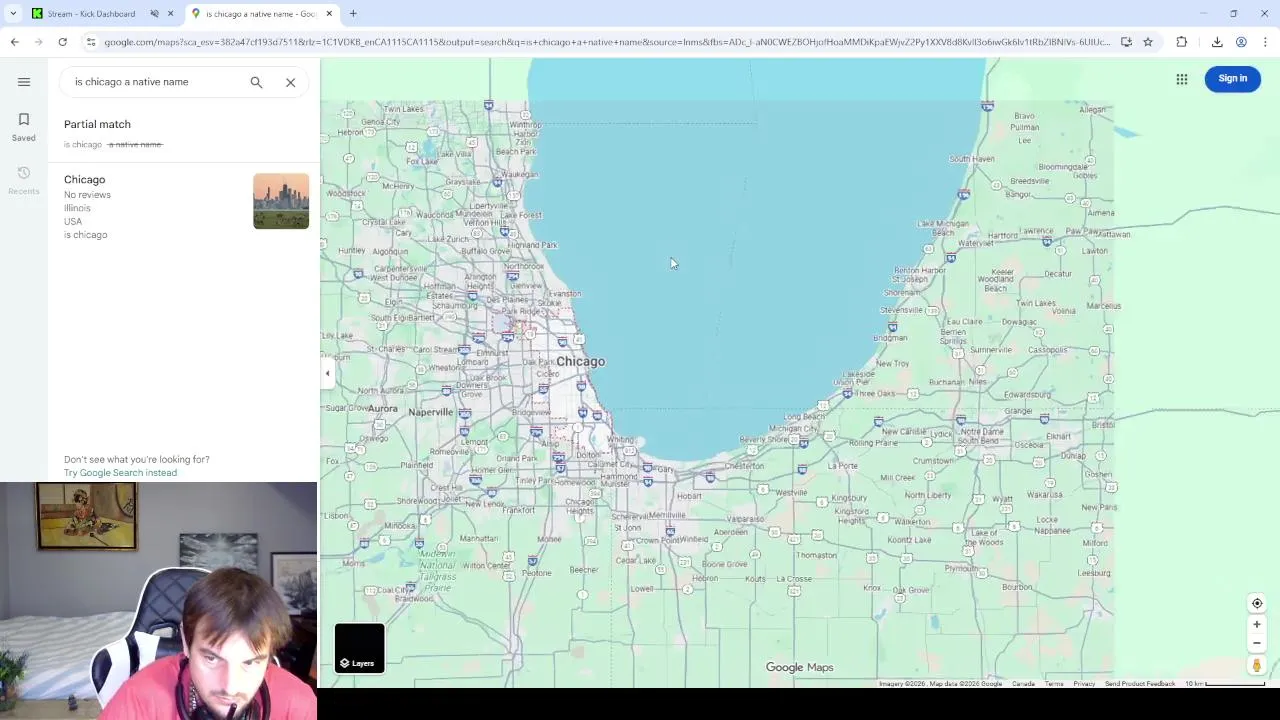The image size is (1280, 720).
Task: View site information icon in address bar
Action: tap(91, 42)
